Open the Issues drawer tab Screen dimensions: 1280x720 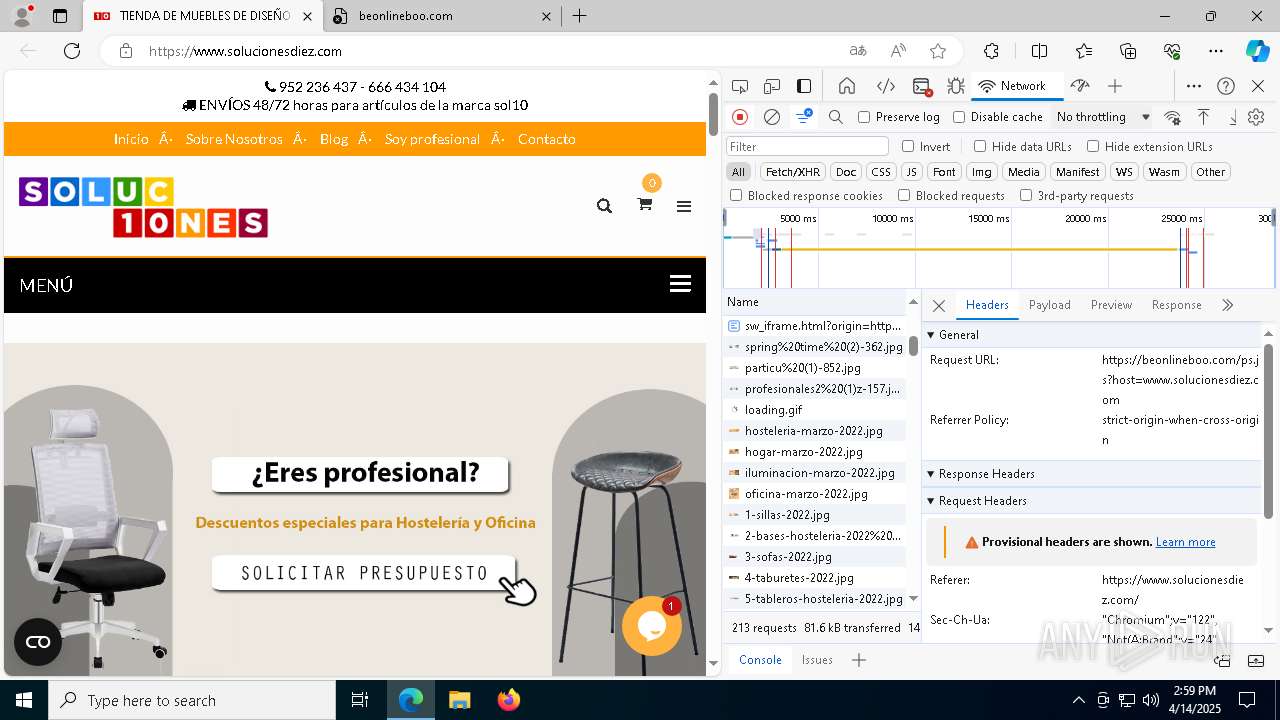[817, 660]
